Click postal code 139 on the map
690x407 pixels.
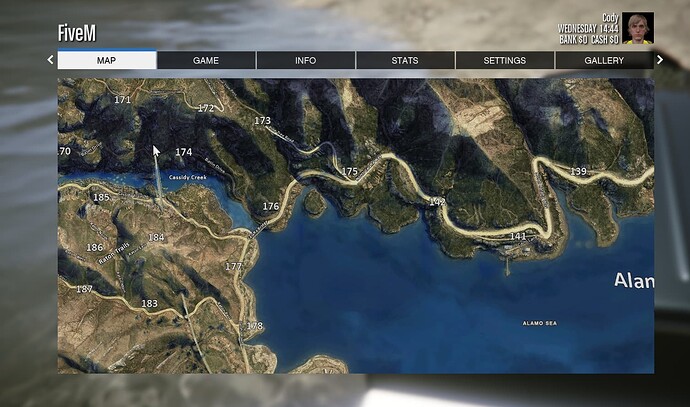(x=578, y=171)
